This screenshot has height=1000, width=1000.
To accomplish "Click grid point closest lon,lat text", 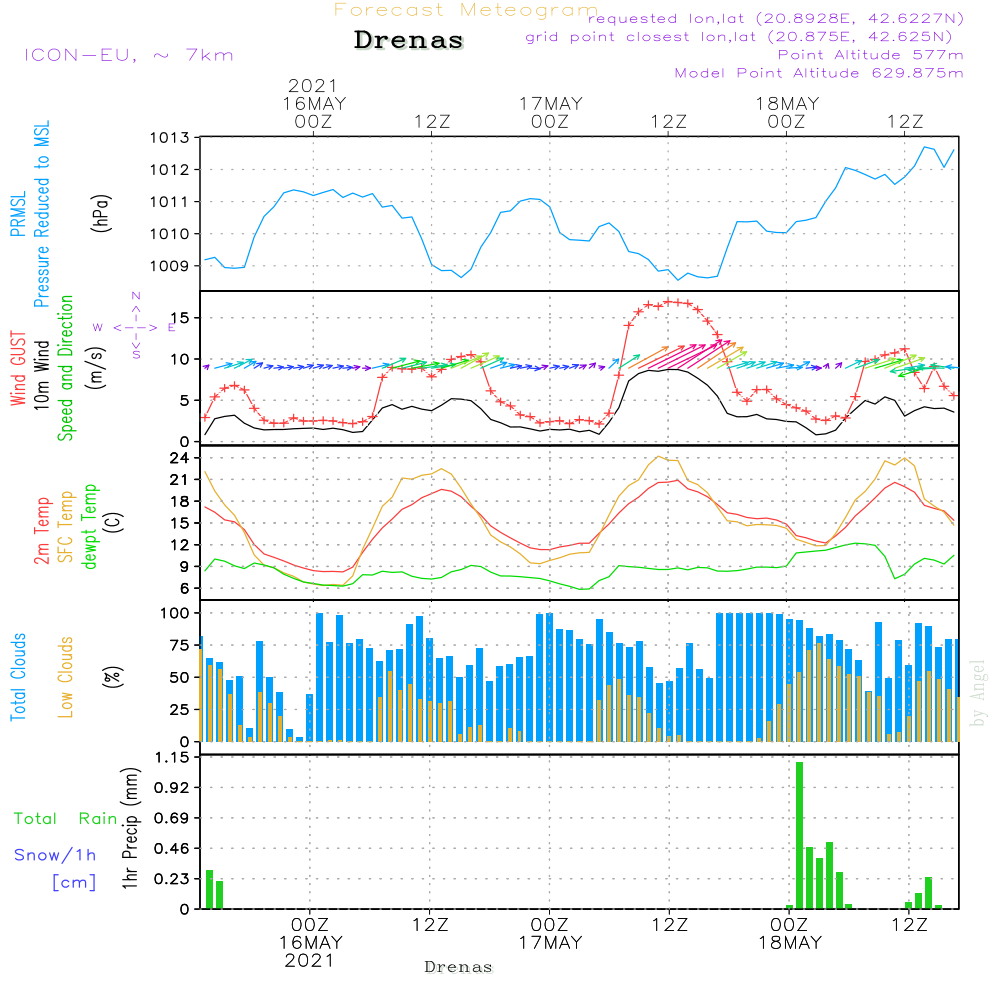I will (739, 37).
